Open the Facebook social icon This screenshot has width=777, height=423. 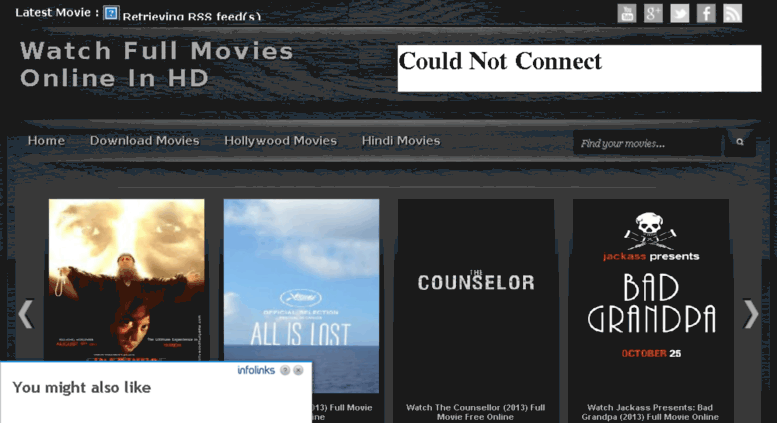click(x=706, y=13)
